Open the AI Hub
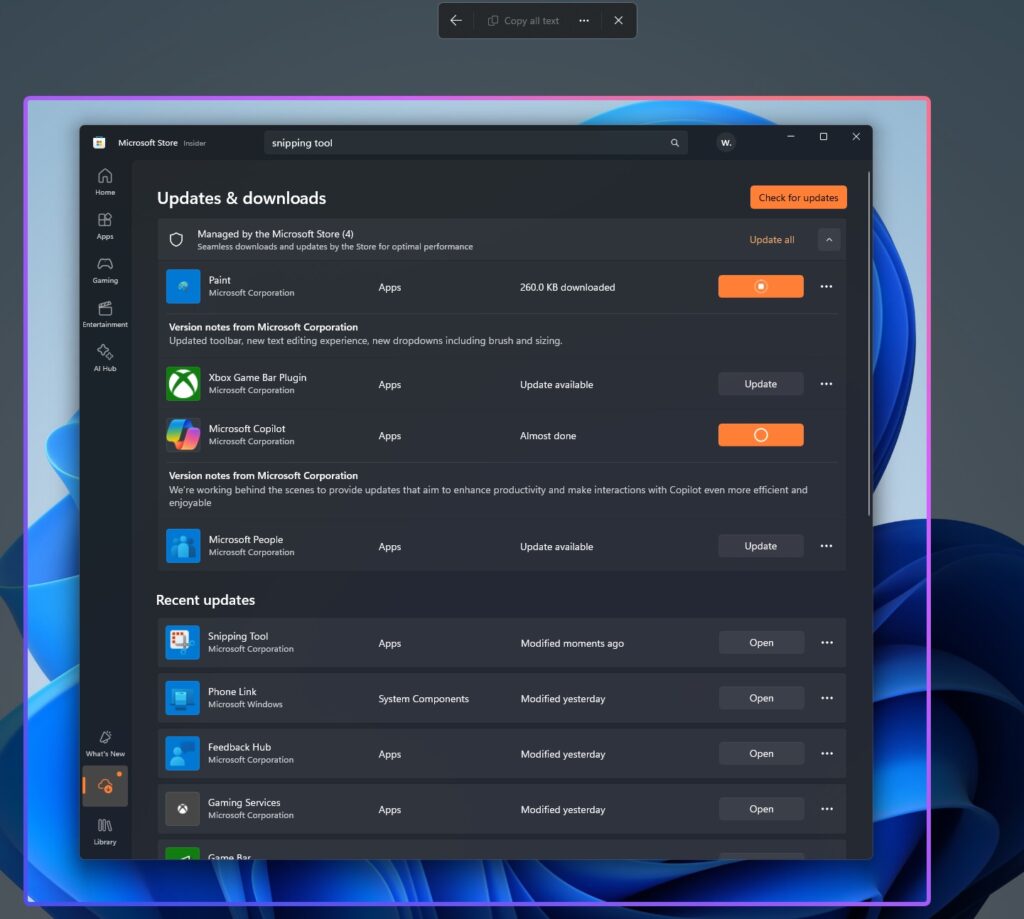The width and height of the screenshot is (1024, 919). point(105,358)
